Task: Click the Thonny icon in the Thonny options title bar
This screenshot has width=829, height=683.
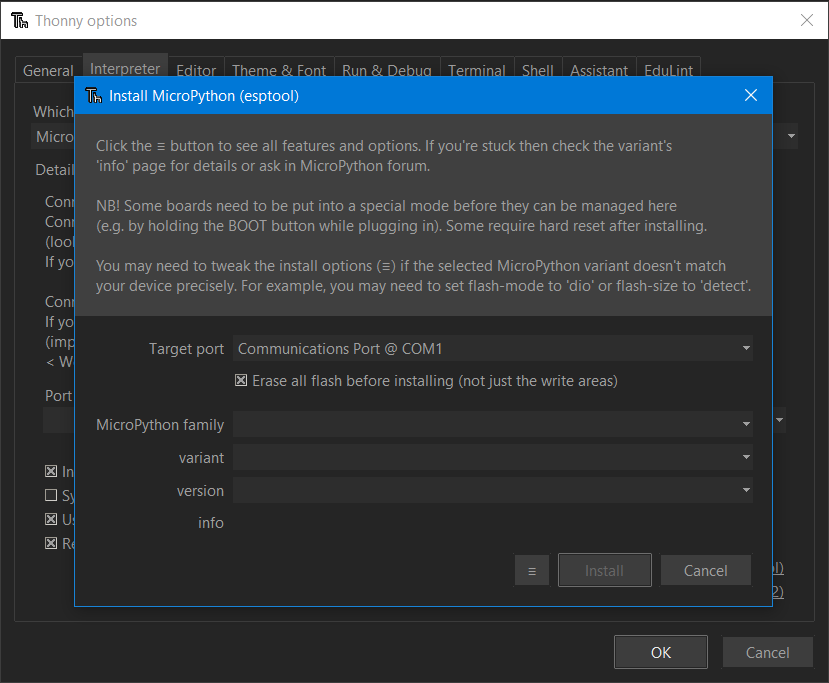Action: [20, 21]
